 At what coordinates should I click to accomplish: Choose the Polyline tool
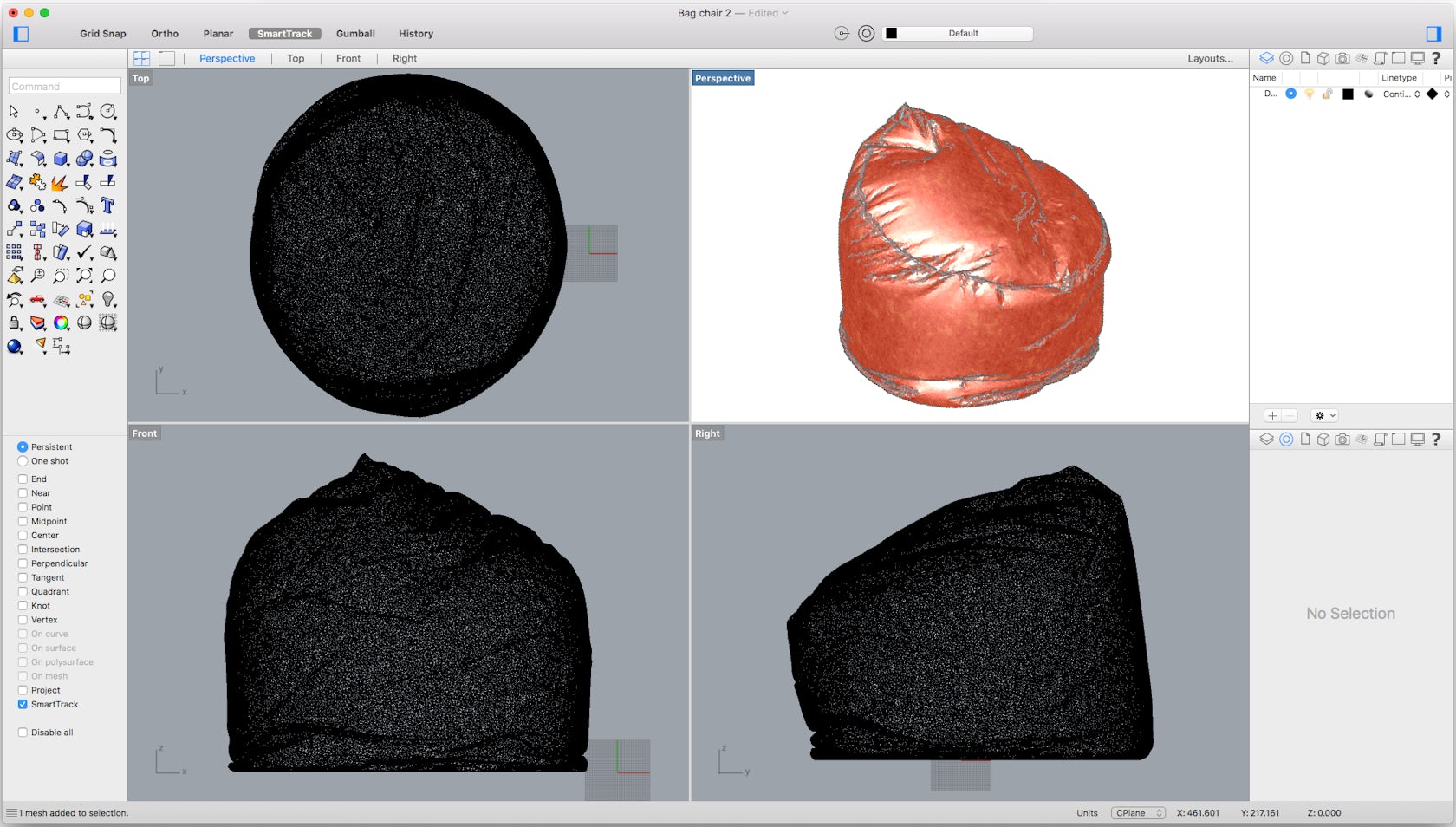[x=61, y=112]
